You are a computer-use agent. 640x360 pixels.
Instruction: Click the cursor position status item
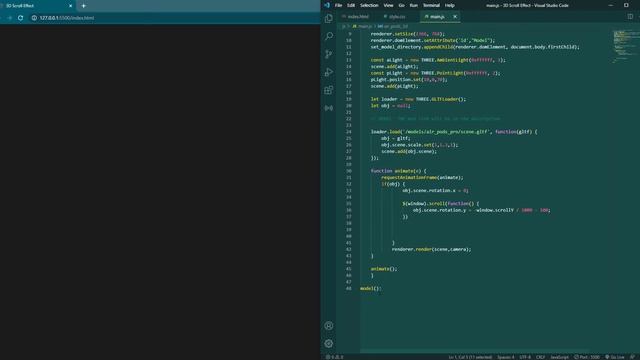coord(470,357)
